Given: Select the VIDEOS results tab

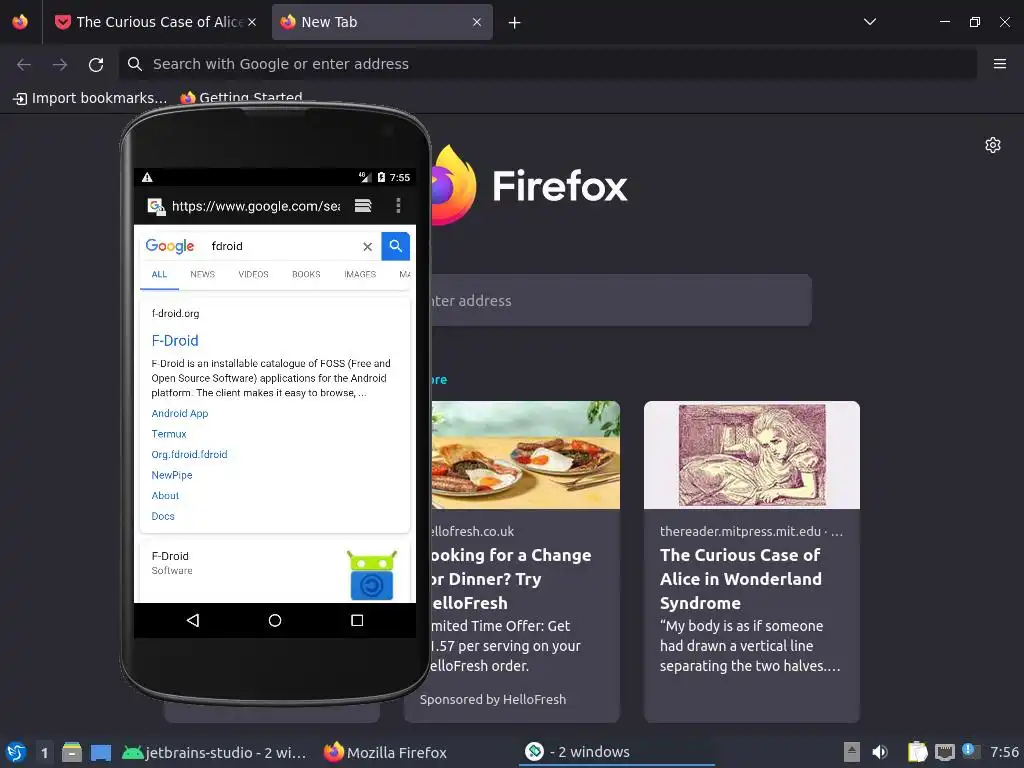Looking at the screenshot, I should click(x=253, y=274).
